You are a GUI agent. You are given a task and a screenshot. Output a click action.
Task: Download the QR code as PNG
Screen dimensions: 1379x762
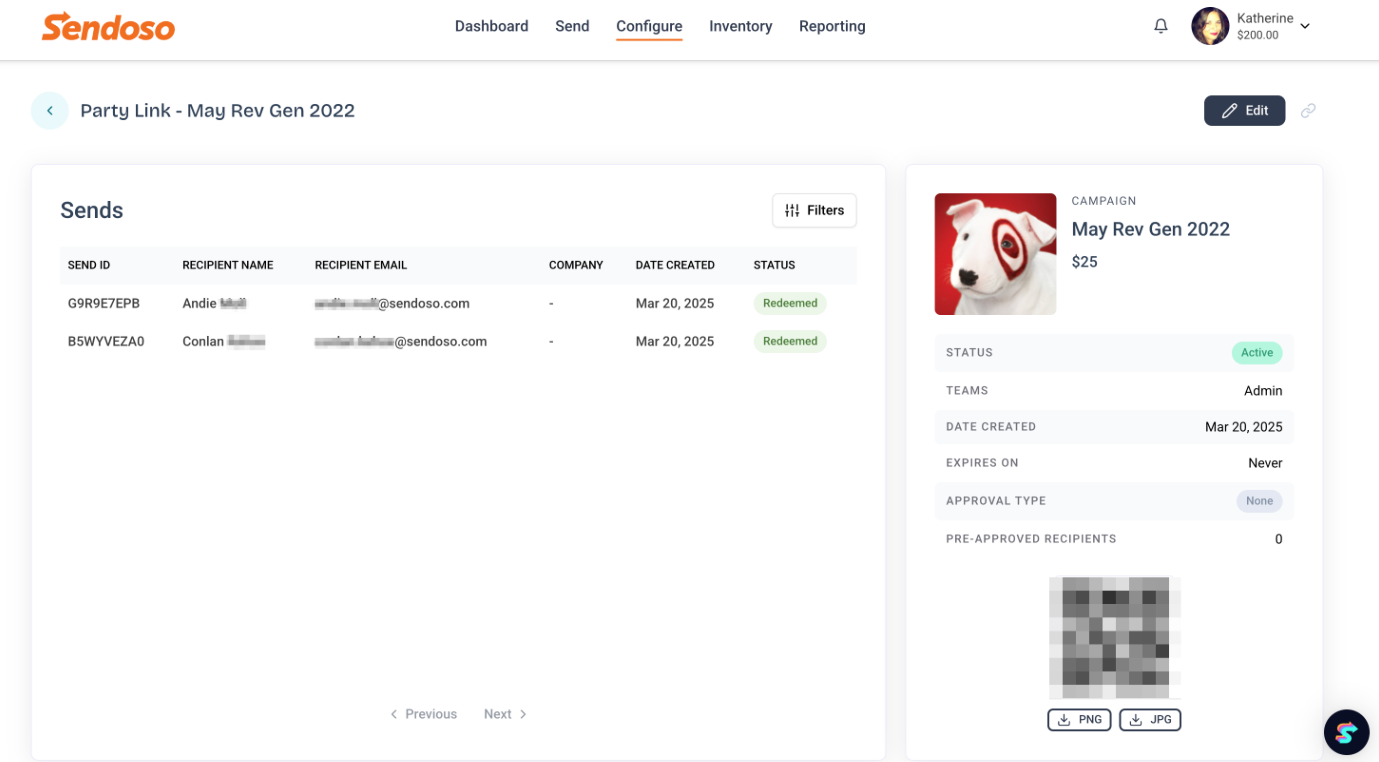(x=1079, y=720)
